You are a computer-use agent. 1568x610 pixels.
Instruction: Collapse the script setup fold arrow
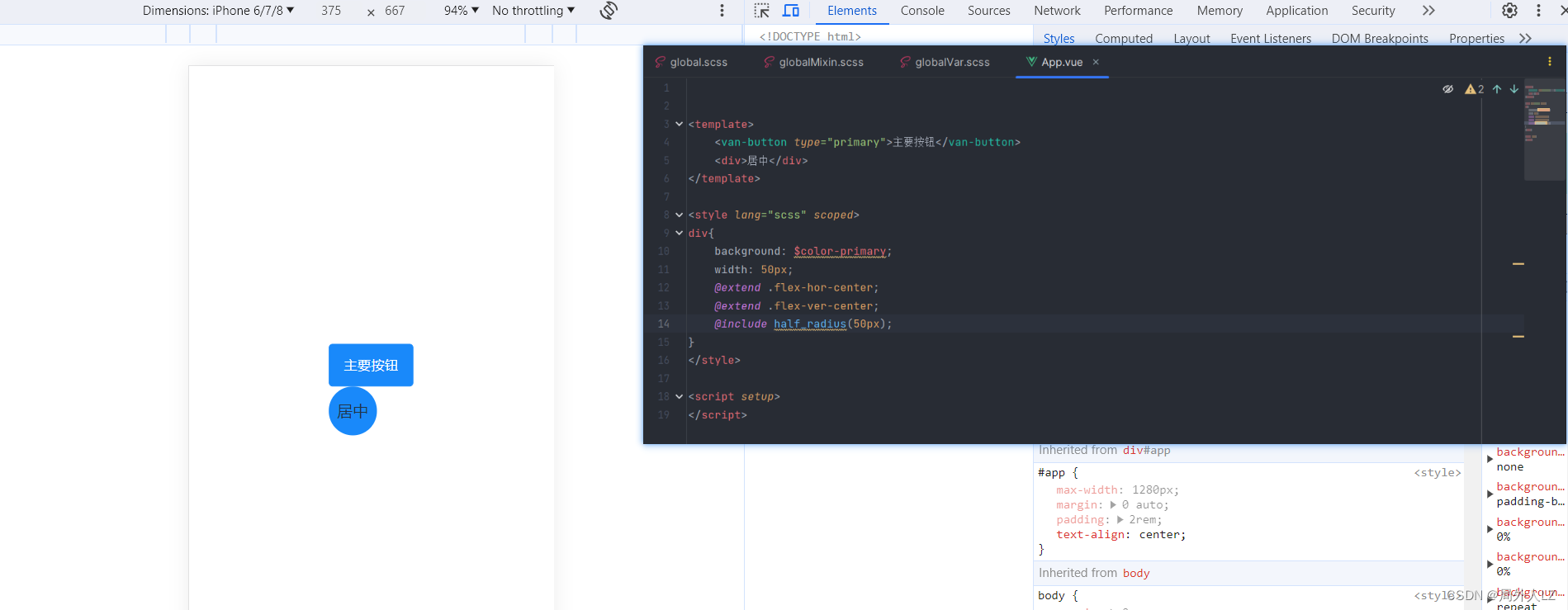679,396
